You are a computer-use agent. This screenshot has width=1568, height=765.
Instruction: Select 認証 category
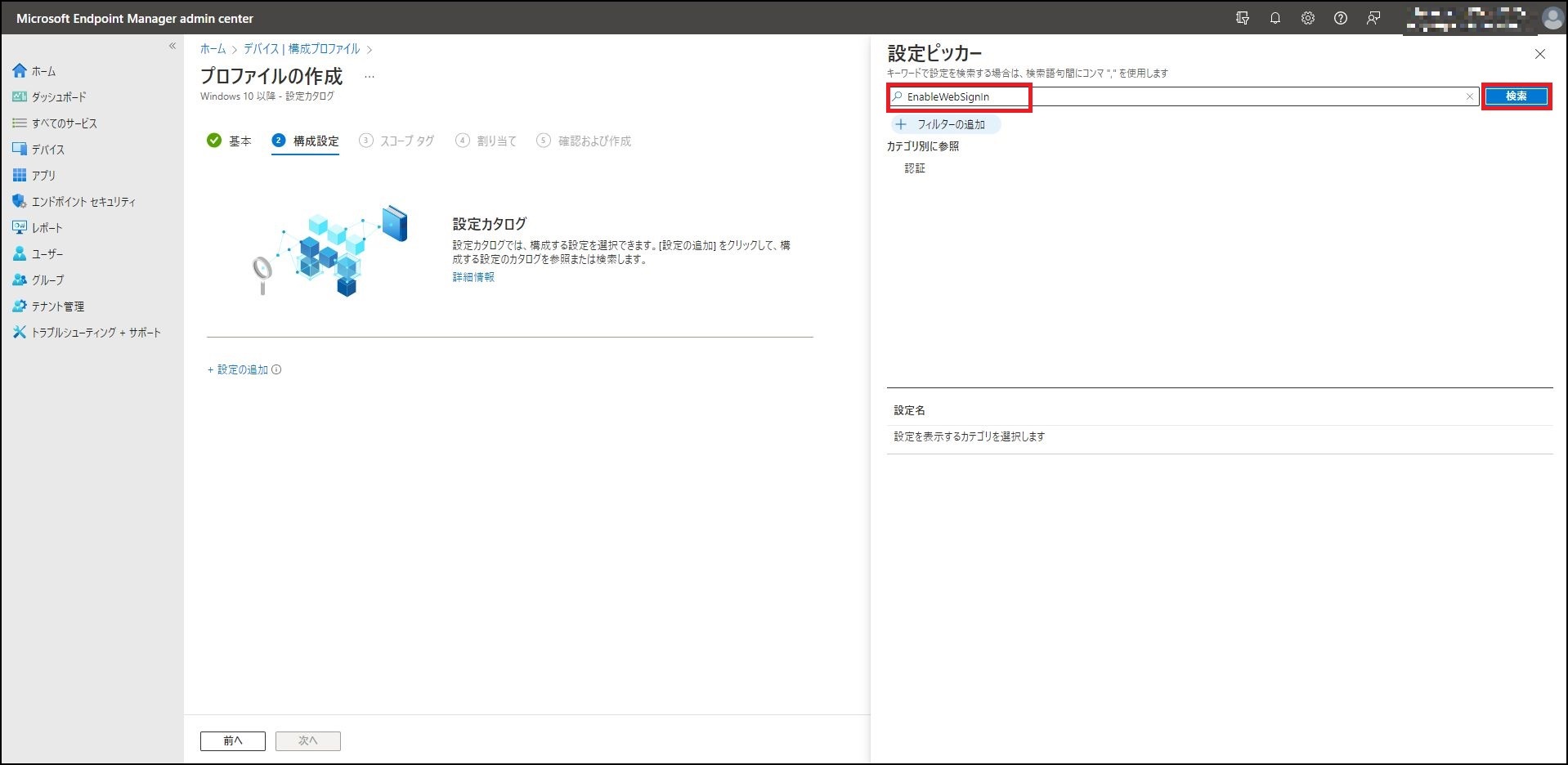pyautogui.click(x=915, y=168)
